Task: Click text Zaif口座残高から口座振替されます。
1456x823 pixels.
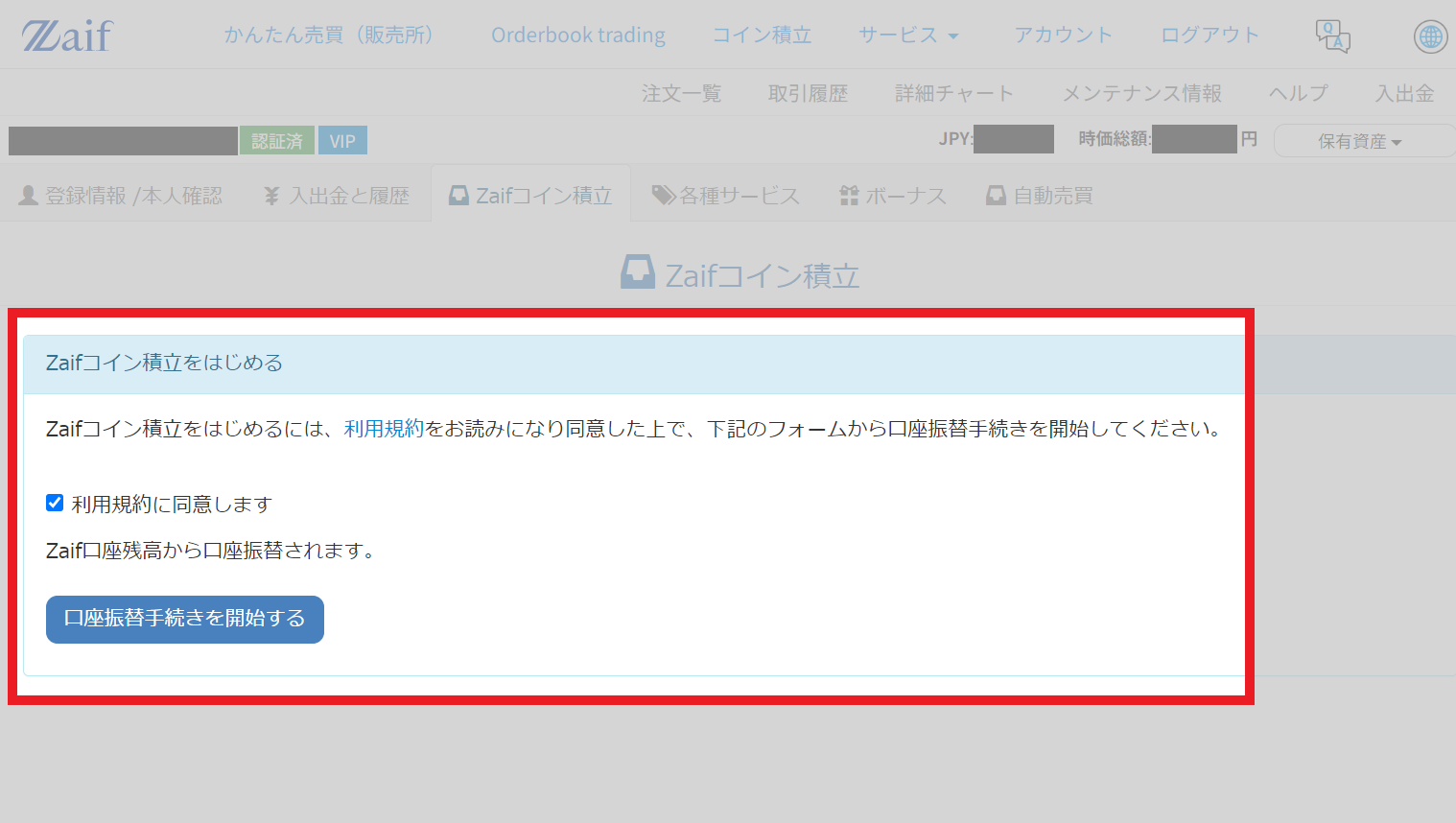Action: pyautogui.click(x=213, y=551)
